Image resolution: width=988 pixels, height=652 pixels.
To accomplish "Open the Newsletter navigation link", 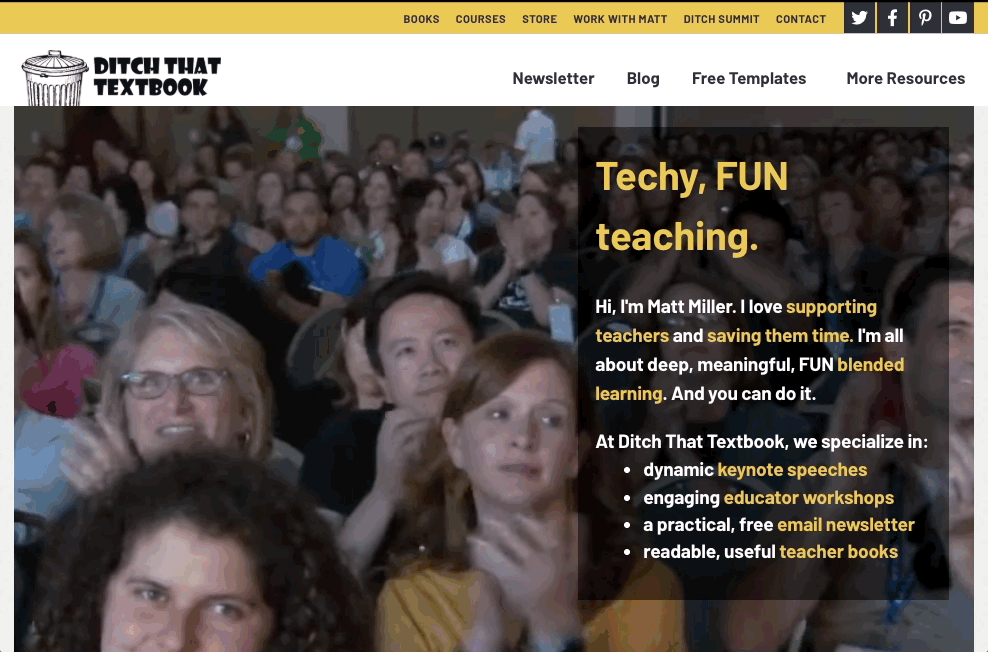I will (553, 78).
